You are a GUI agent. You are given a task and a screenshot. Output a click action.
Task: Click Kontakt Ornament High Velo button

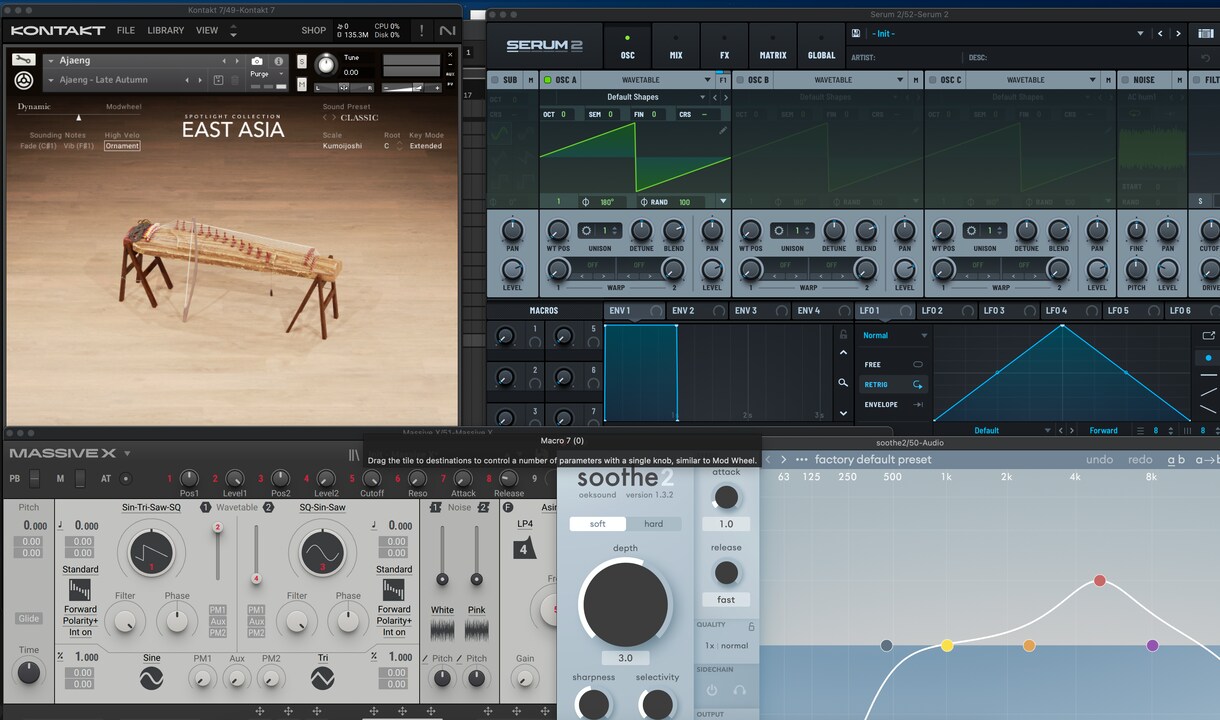pos(122,146)
